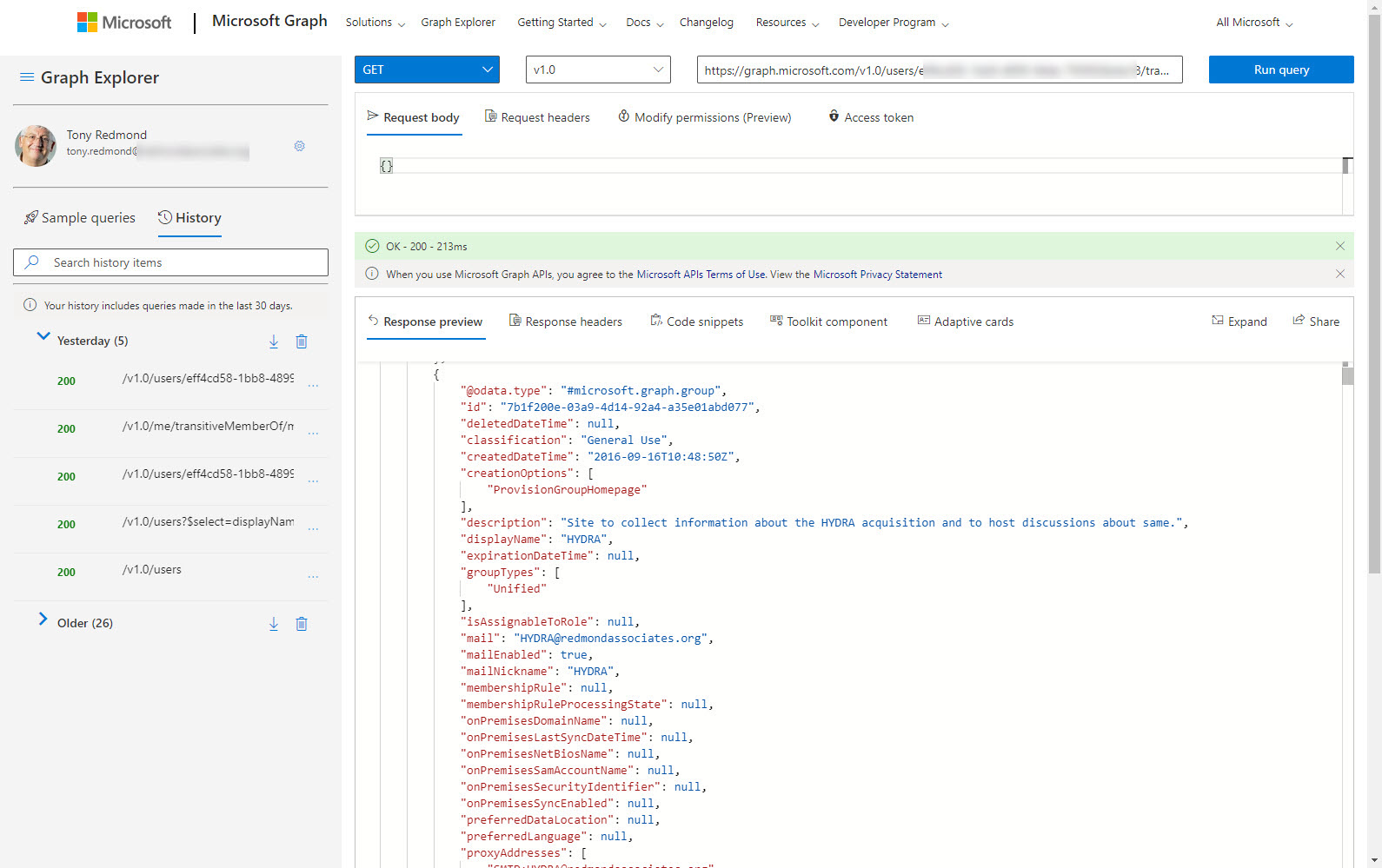Open the settings gear beside Tony Redmond

pyautogui.click(x=299, y=146)
